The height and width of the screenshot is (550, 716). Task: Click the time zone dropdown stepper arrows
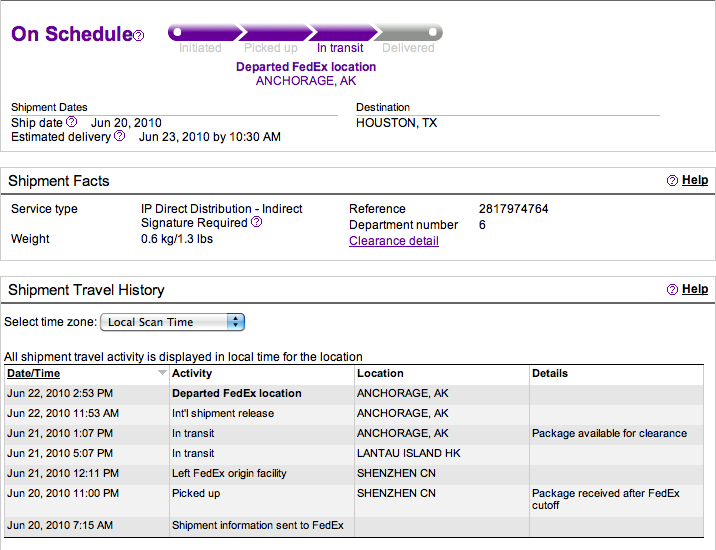pos(236,322)
